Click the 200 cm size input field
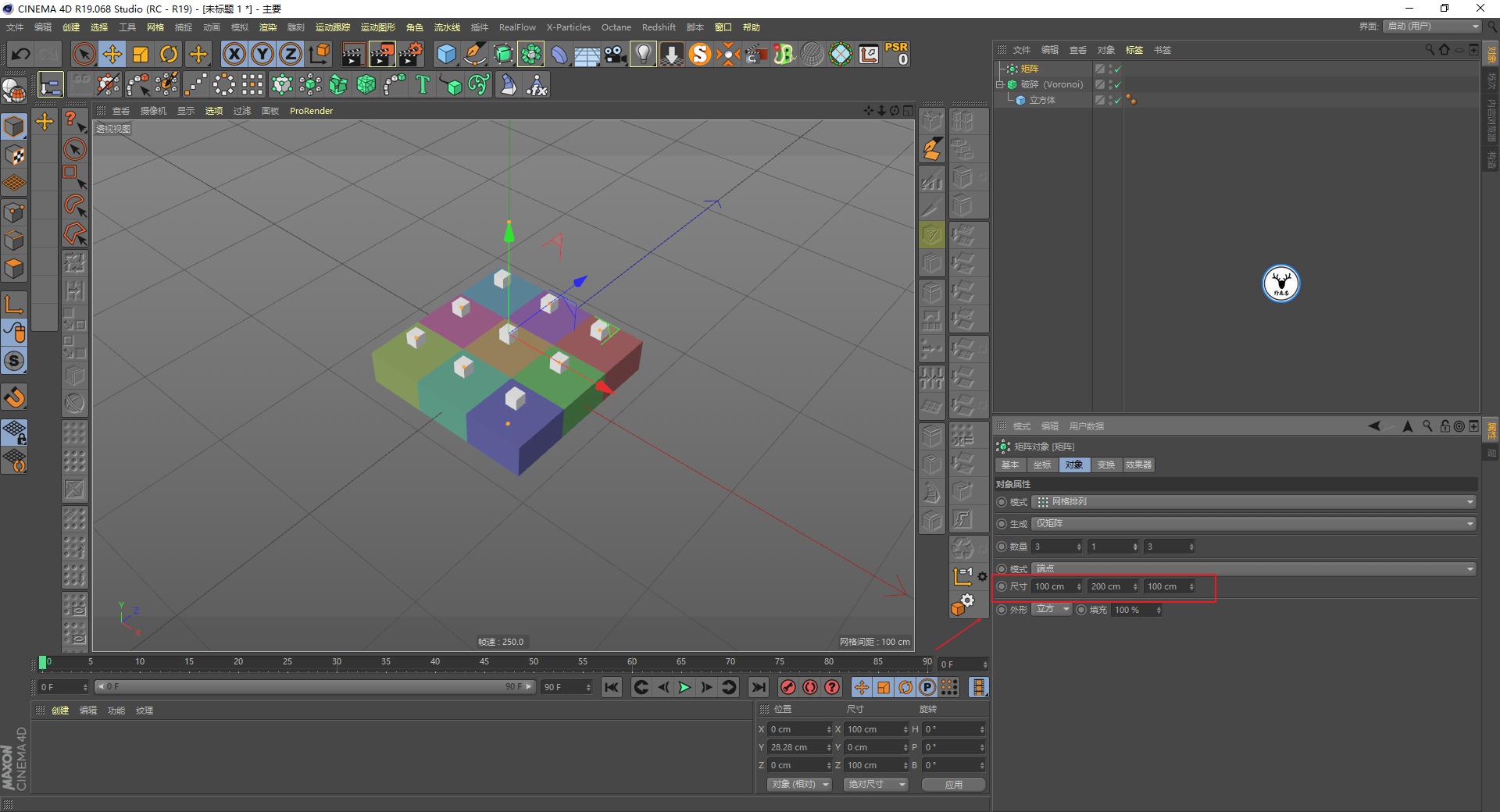The image size is (1500, 812). (x=1108, y=586)
